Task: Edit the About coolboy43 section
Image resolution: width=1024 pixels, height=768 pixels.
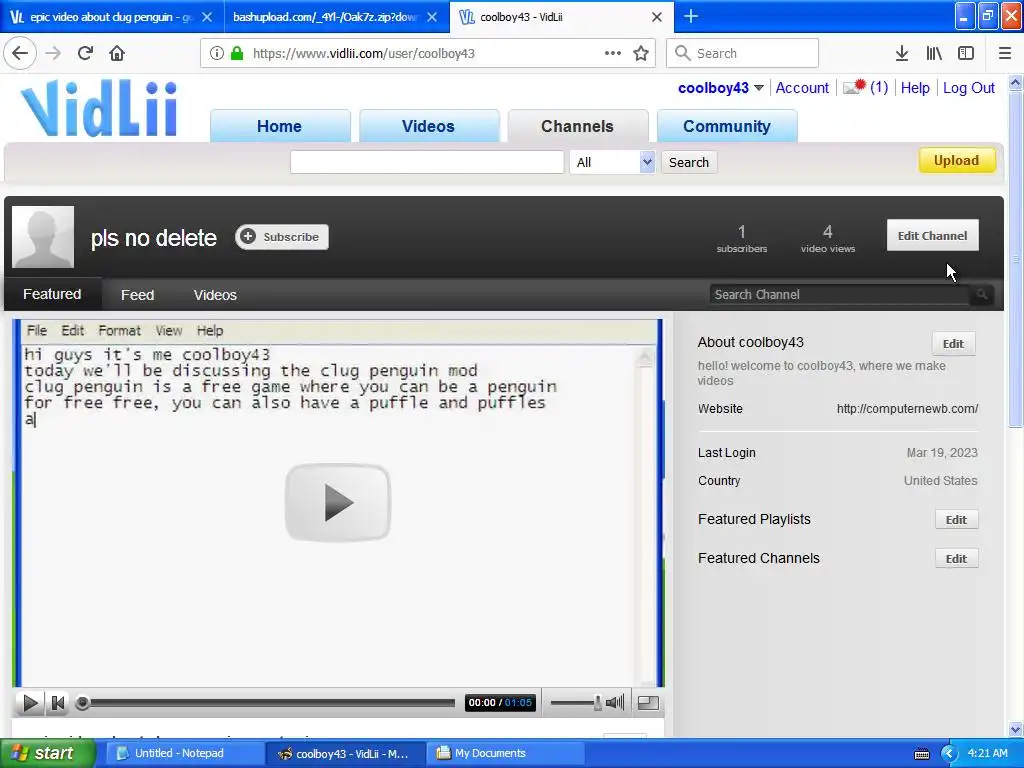Action: (953, 344)
